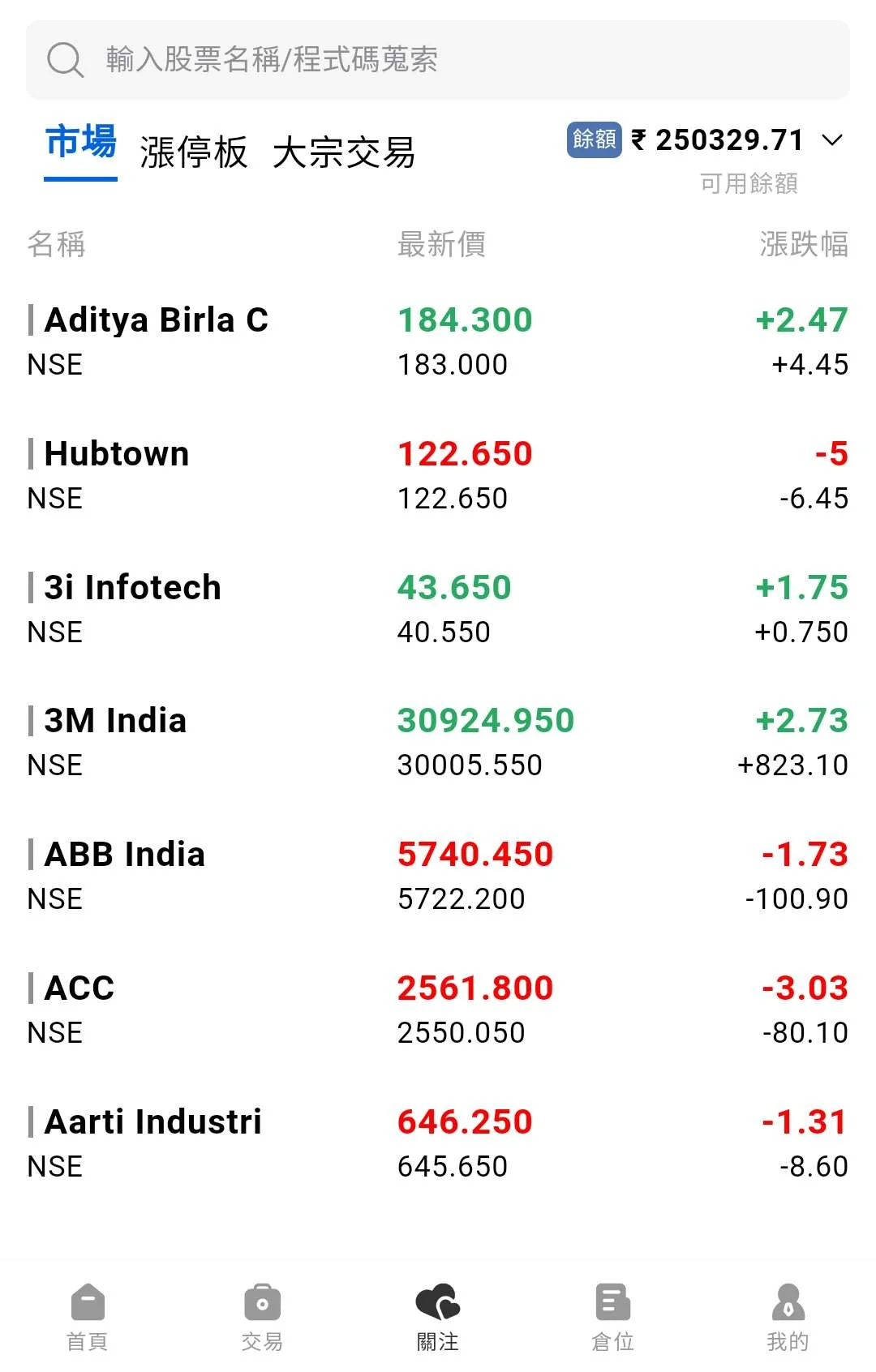
Task: Open the 我的 profile icon
Action: 788,1303
